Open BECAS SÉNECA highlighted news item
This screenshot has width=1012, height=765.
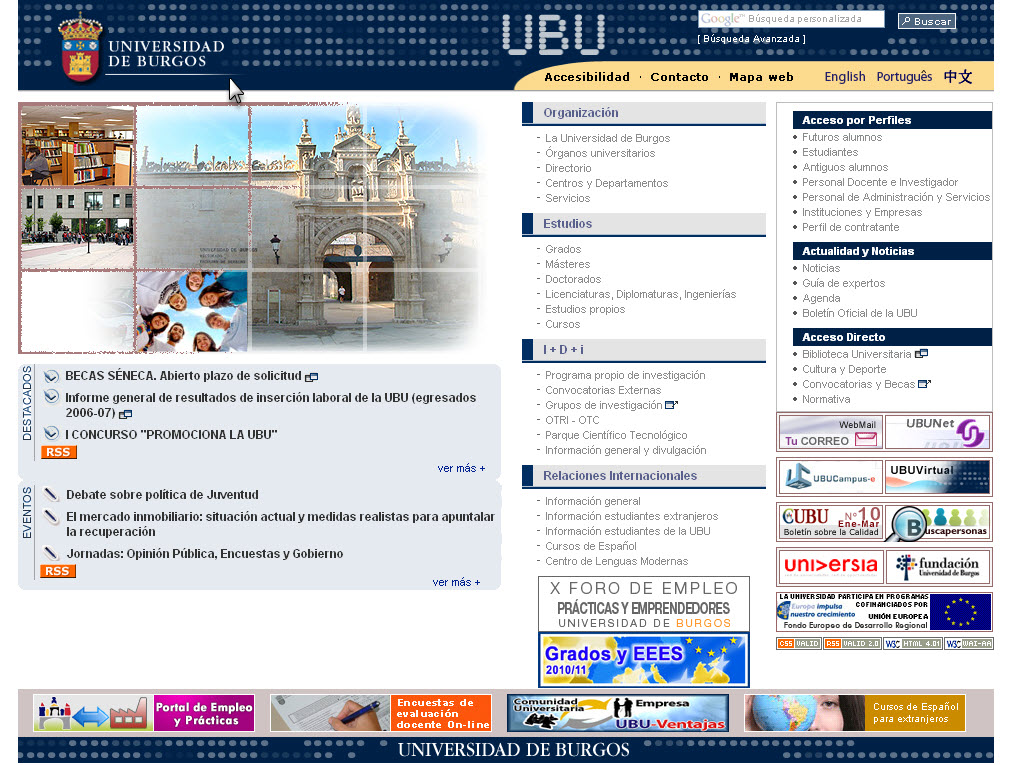tap(183, 376)
